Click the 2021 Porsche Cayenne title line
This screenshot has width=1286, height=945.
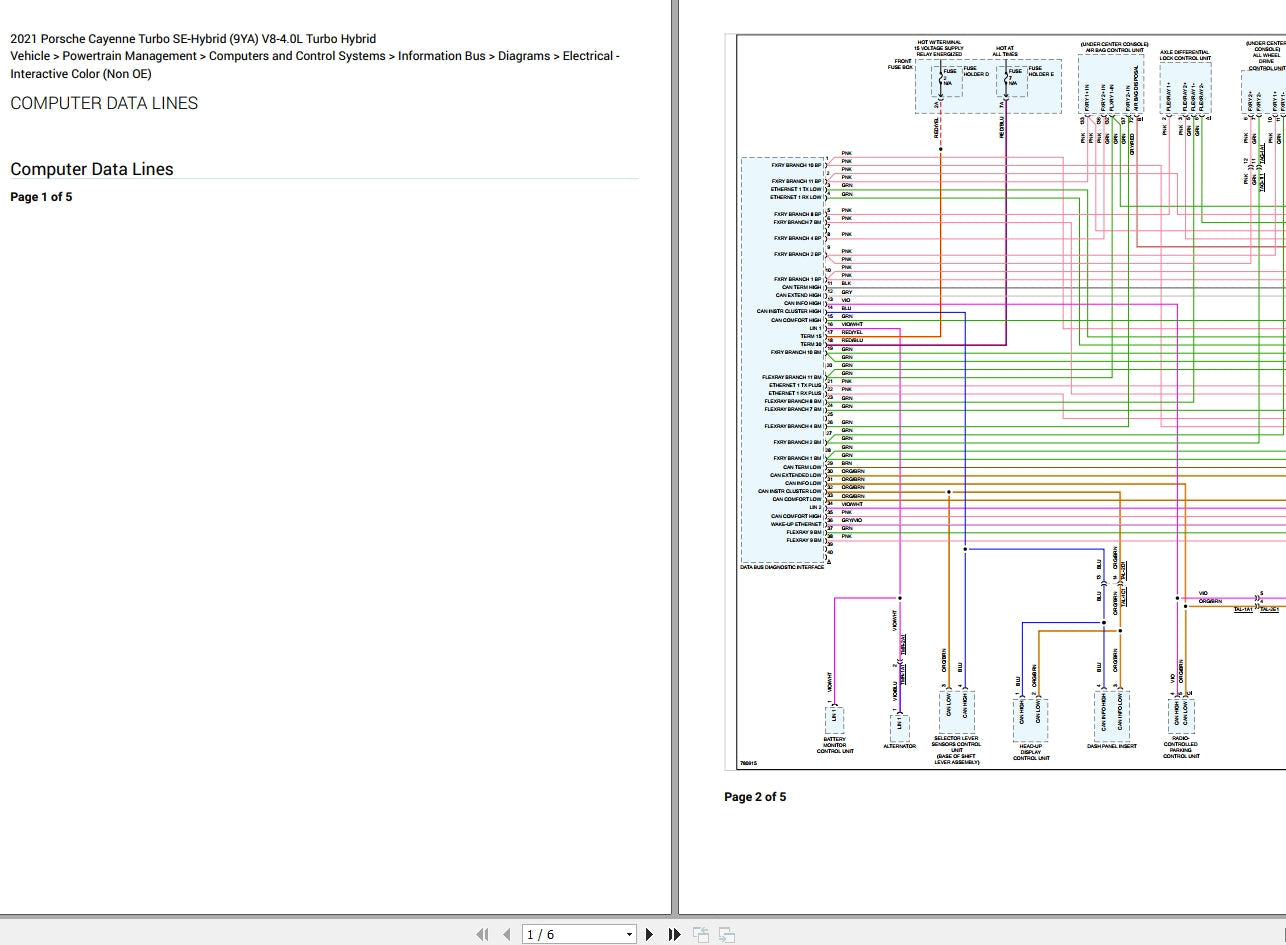tap(193, 39)
